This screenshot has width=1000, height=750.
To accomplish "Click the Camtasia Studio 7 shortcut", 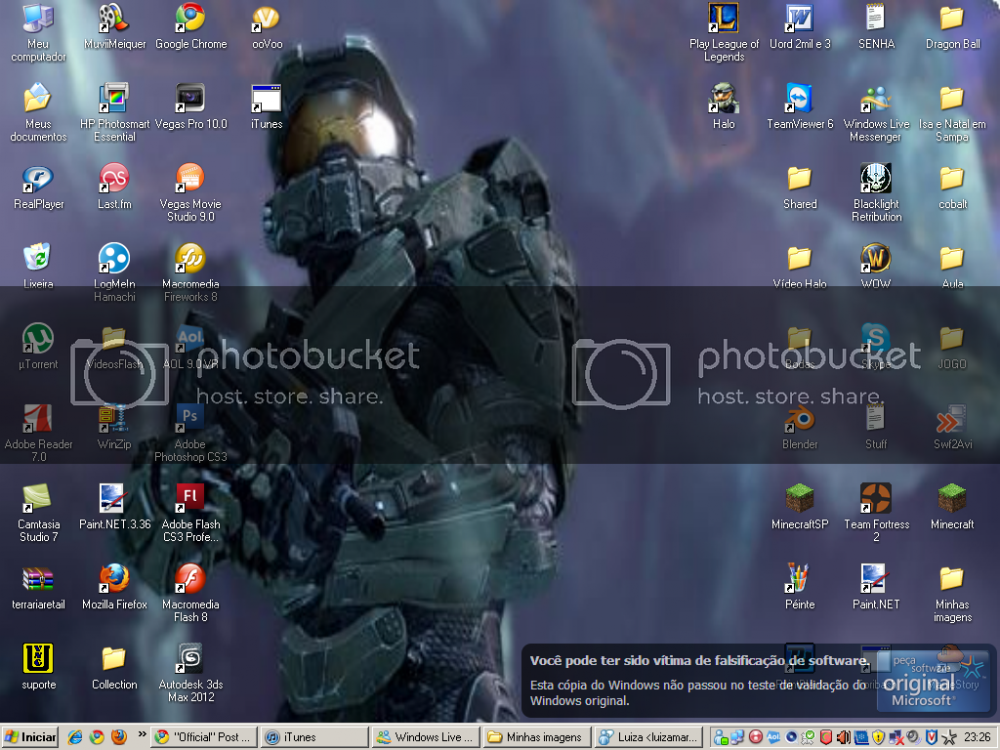I will (x=38, y=513).
